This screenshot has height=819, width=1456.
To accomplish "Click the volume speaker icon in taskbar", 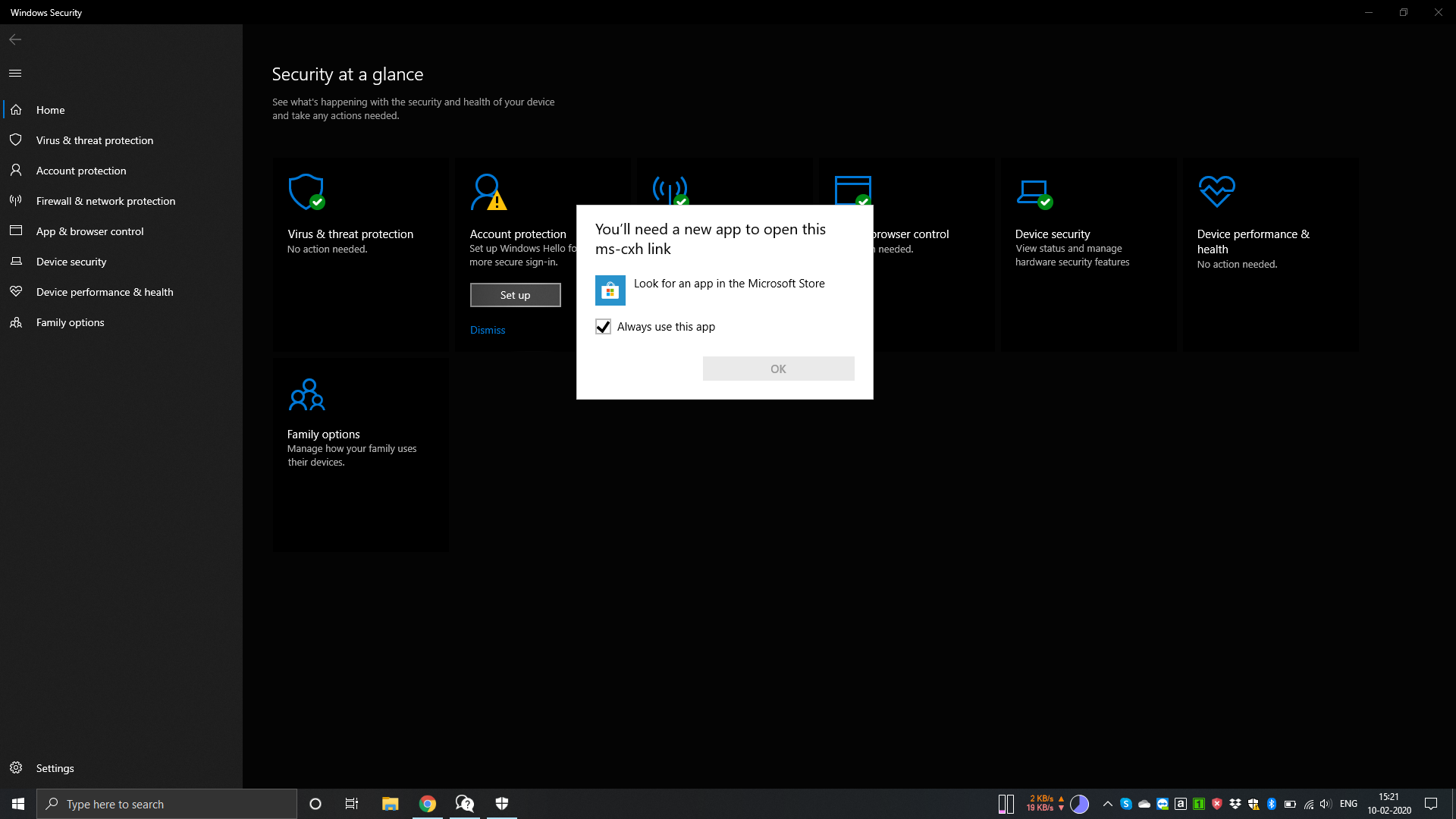I will coord(1325,804).
